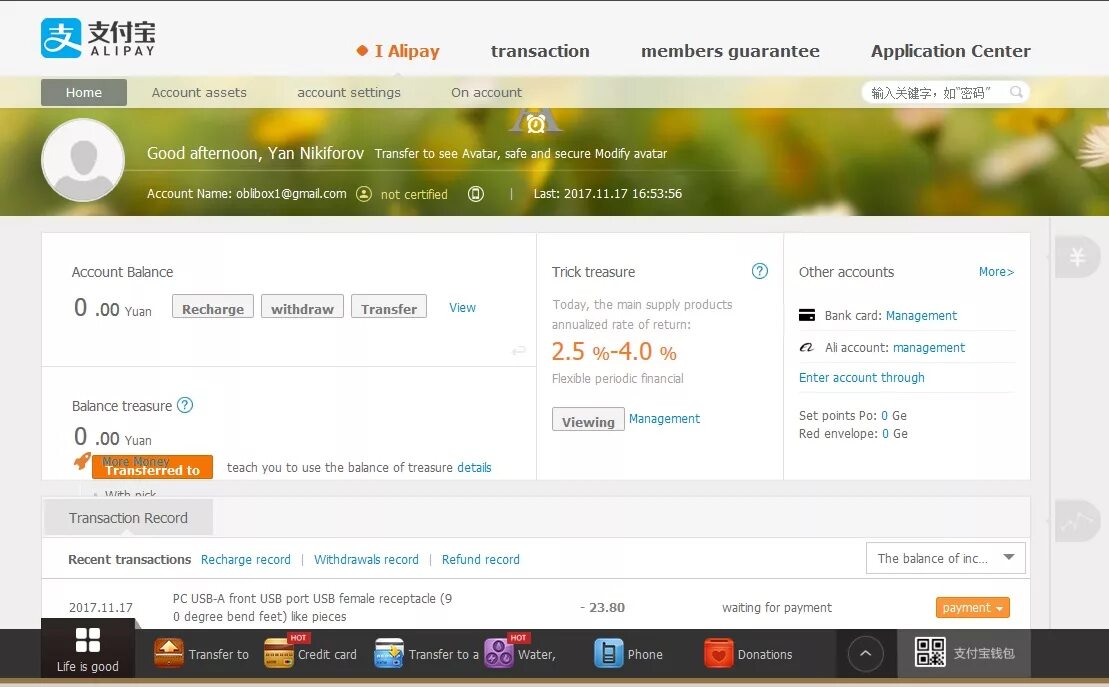Screen dimensions: 1109x687
Task: Click Bank card Management link
Action: tap(921, 316)
